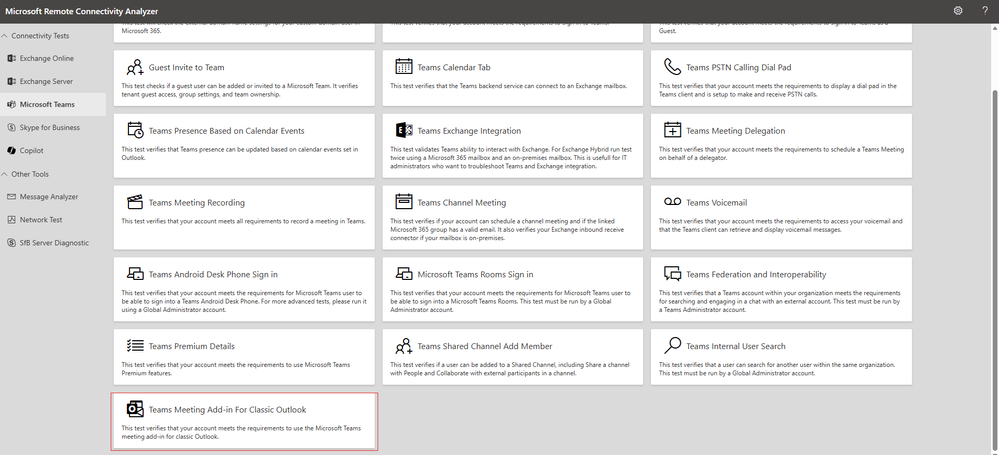Click the Exchange Online sidebar icon
Screen dimensions: 999x455
click(11, 59)
